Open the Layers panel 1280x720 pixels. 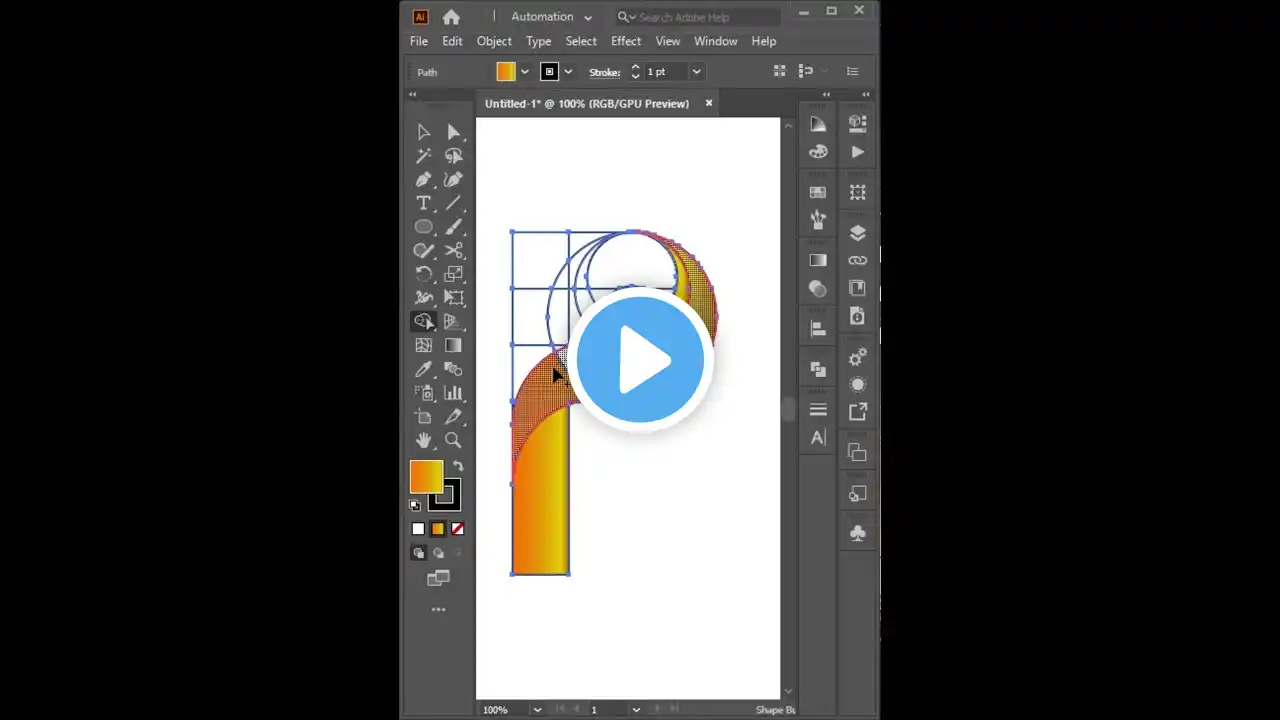857,232
